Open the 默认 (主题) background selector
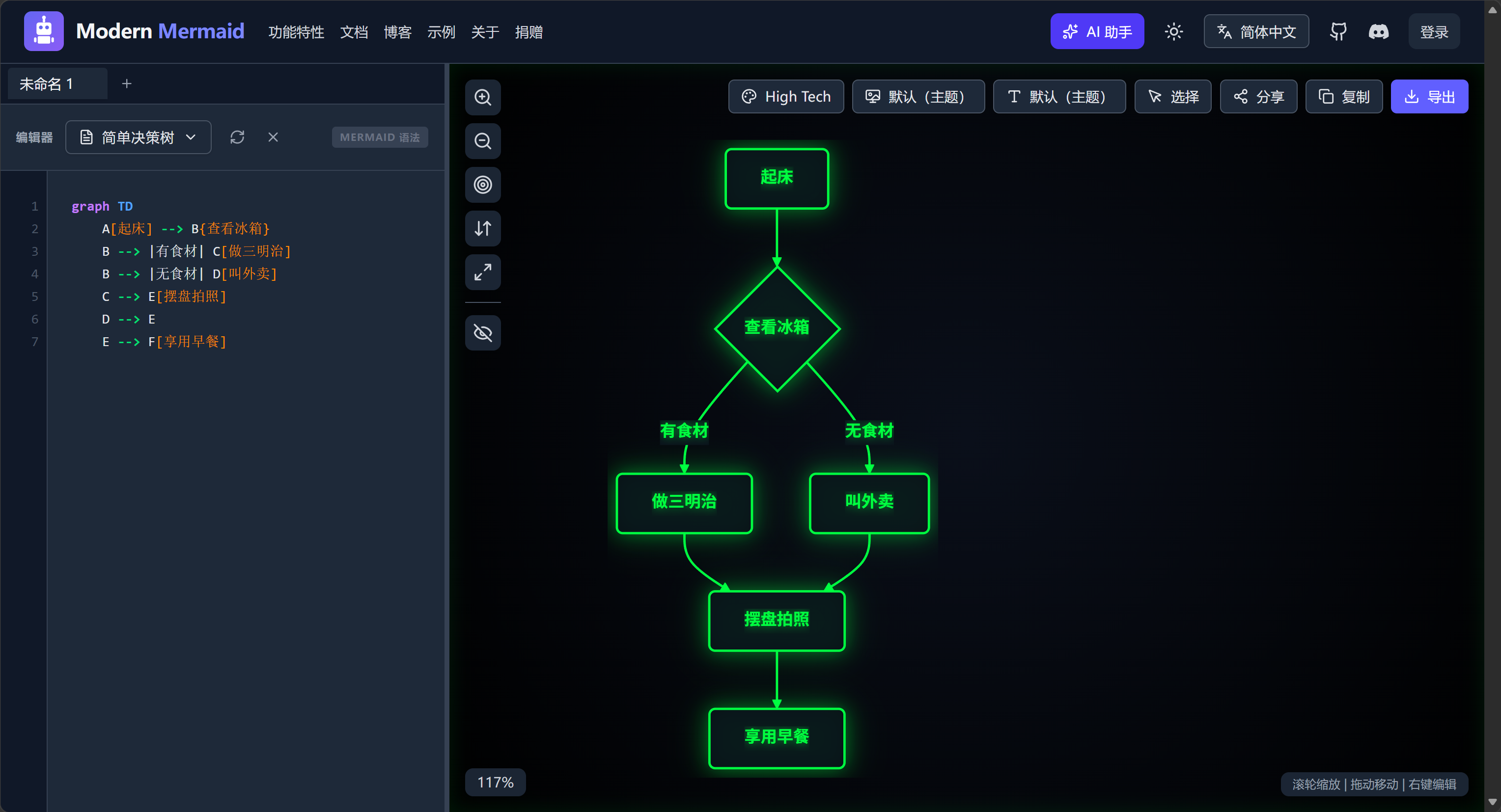Viewport: 1501px width, 812px height. click(918, 97)
